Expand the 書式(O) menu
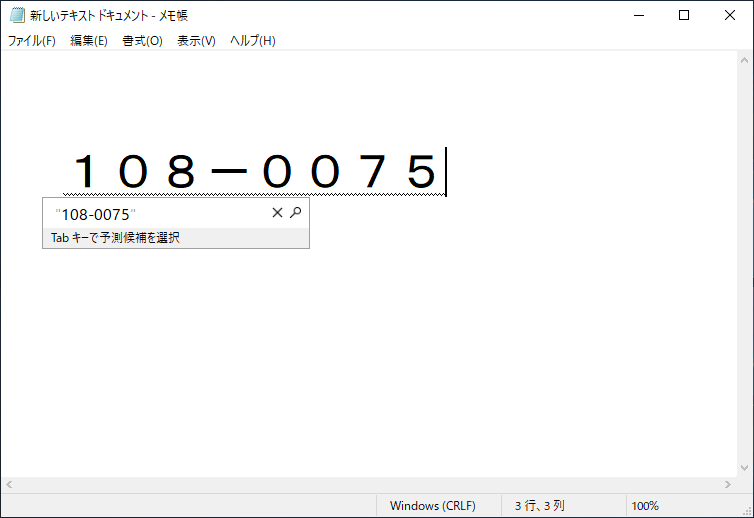754x518 pixels. [x=142, y=41]
